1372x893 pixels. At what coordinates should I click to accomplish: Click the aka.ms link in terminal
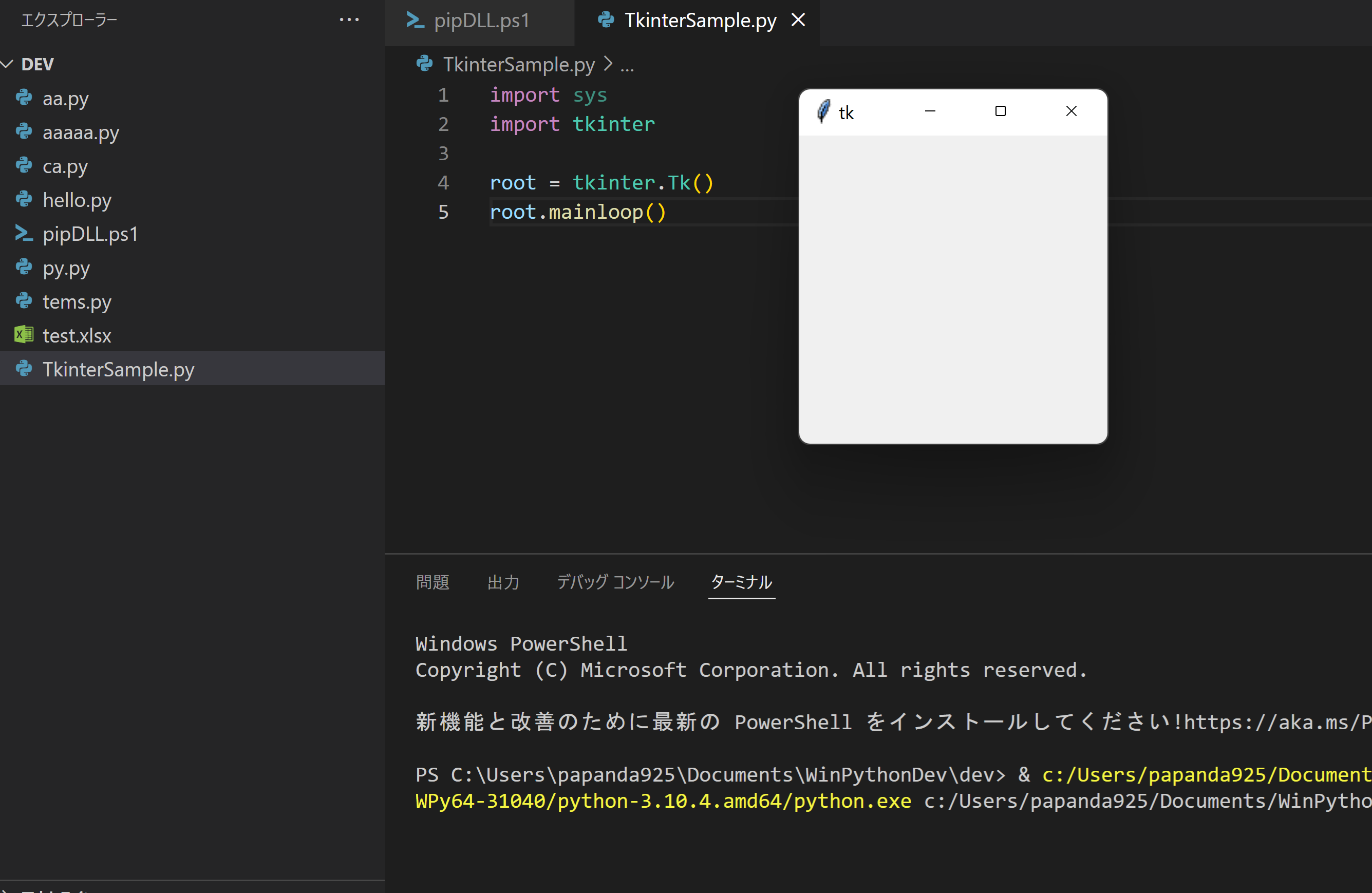(1277, 723)
